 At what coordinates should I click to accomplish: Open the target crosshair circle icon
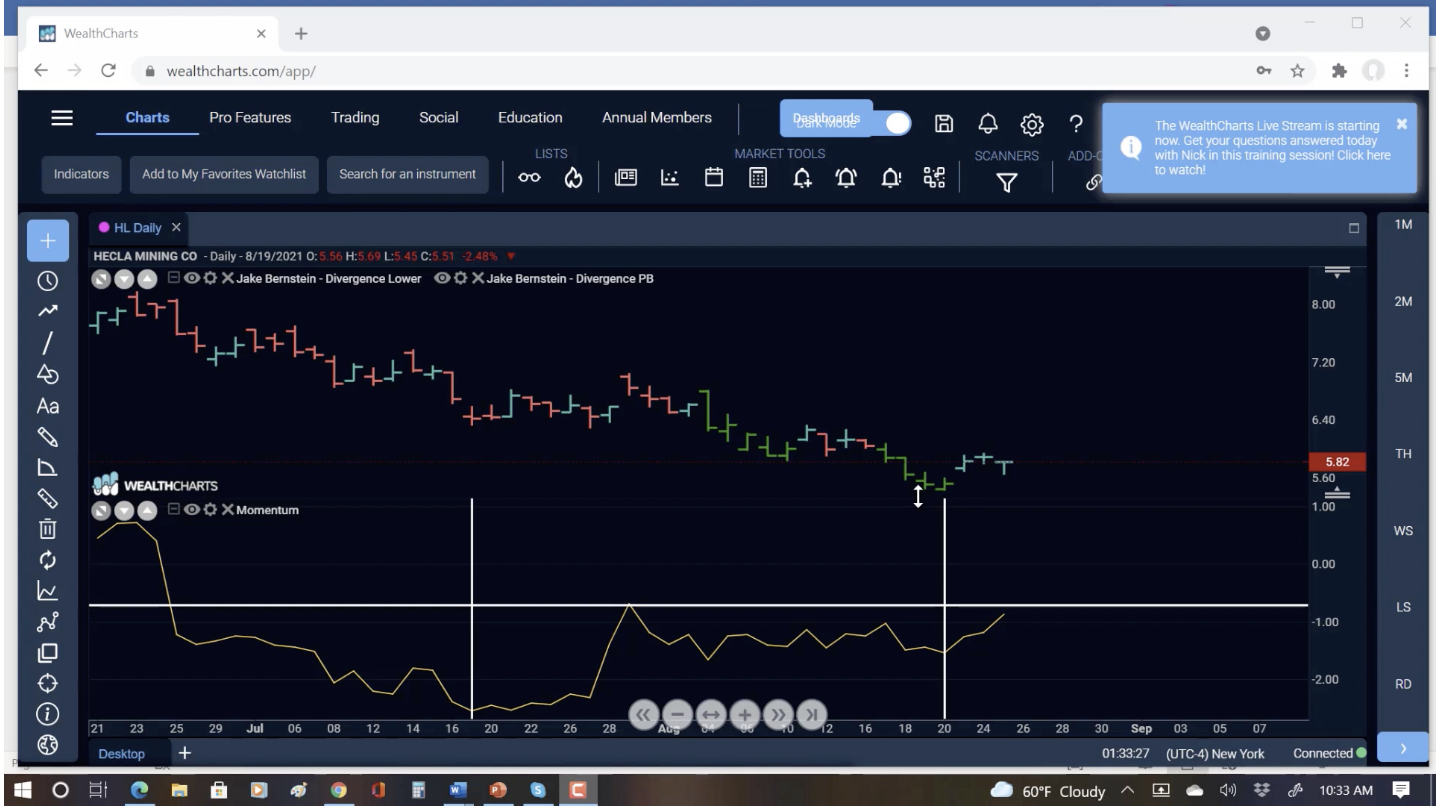tap(47, 684)
